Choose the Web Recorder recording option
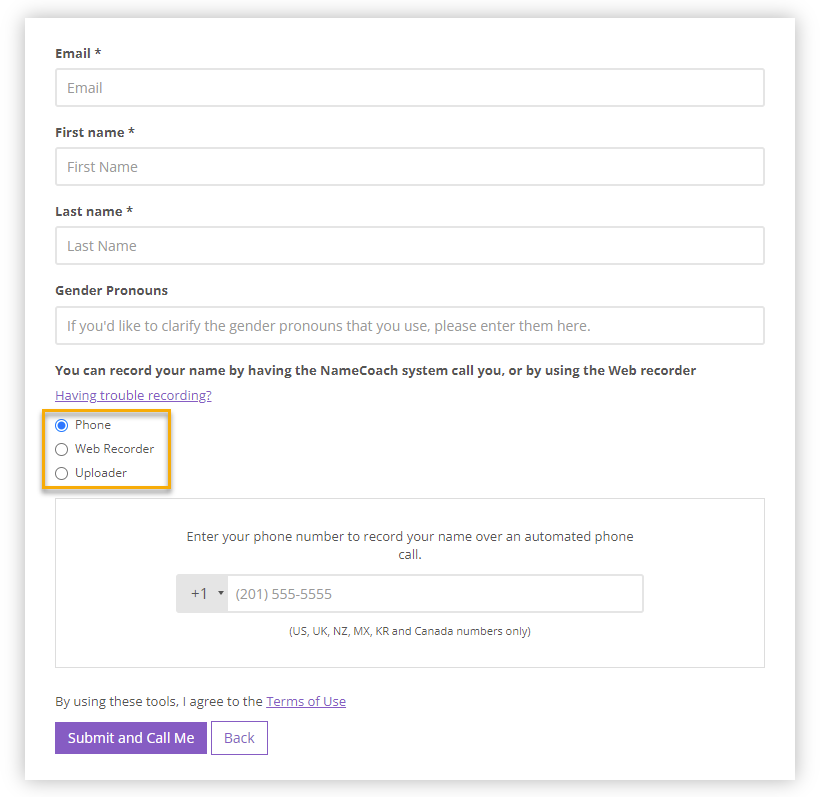The width and height of the screenshot is (820, 797). click(x=61, y=449)
